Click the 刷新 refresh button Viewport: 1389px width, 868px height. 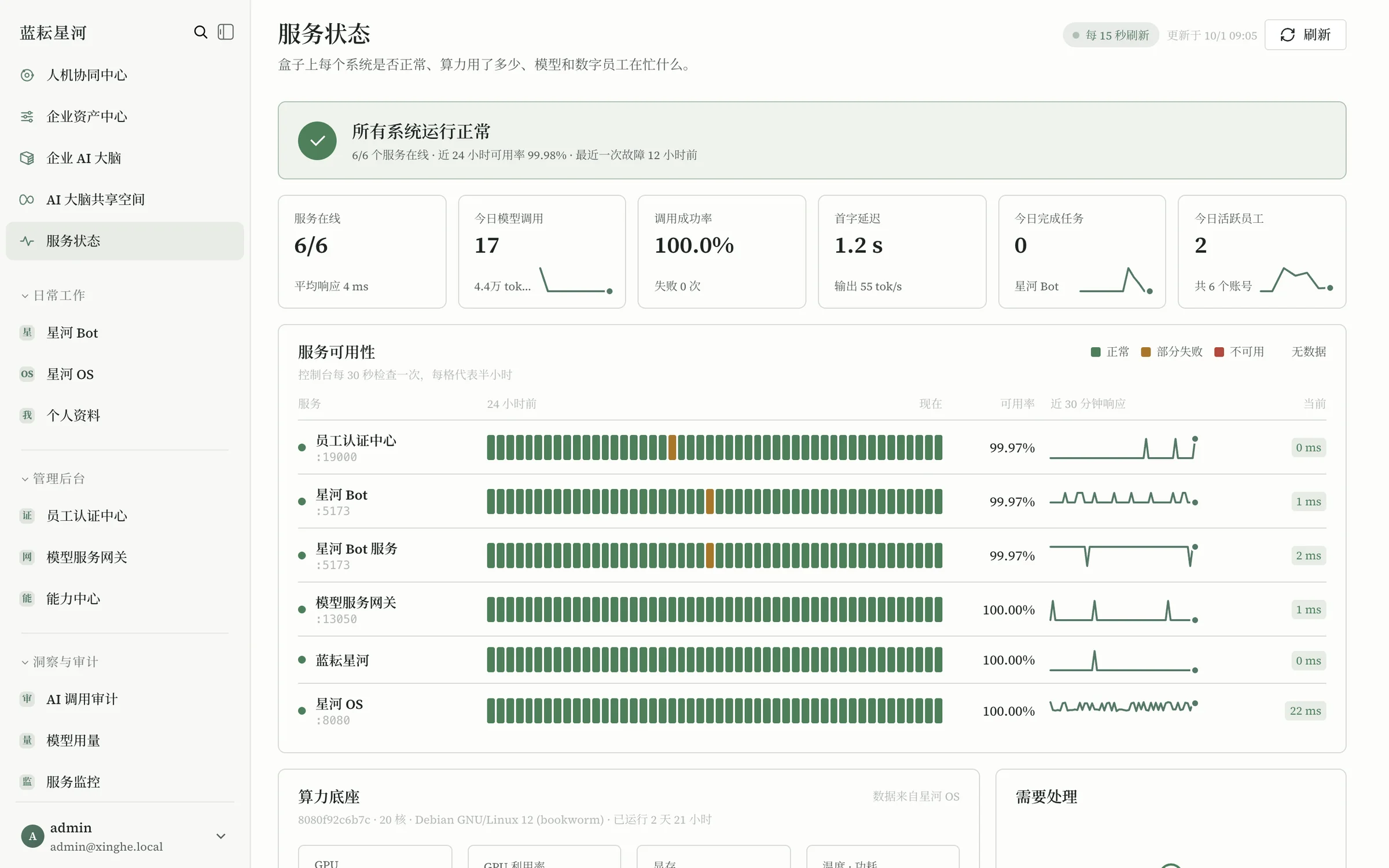pos(1305,35)
